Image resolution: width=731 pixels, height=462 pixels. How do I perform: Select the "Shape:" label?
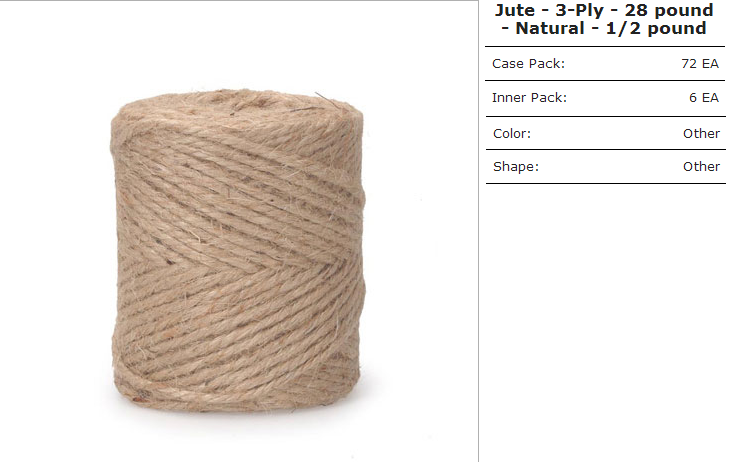click(516, 167)
